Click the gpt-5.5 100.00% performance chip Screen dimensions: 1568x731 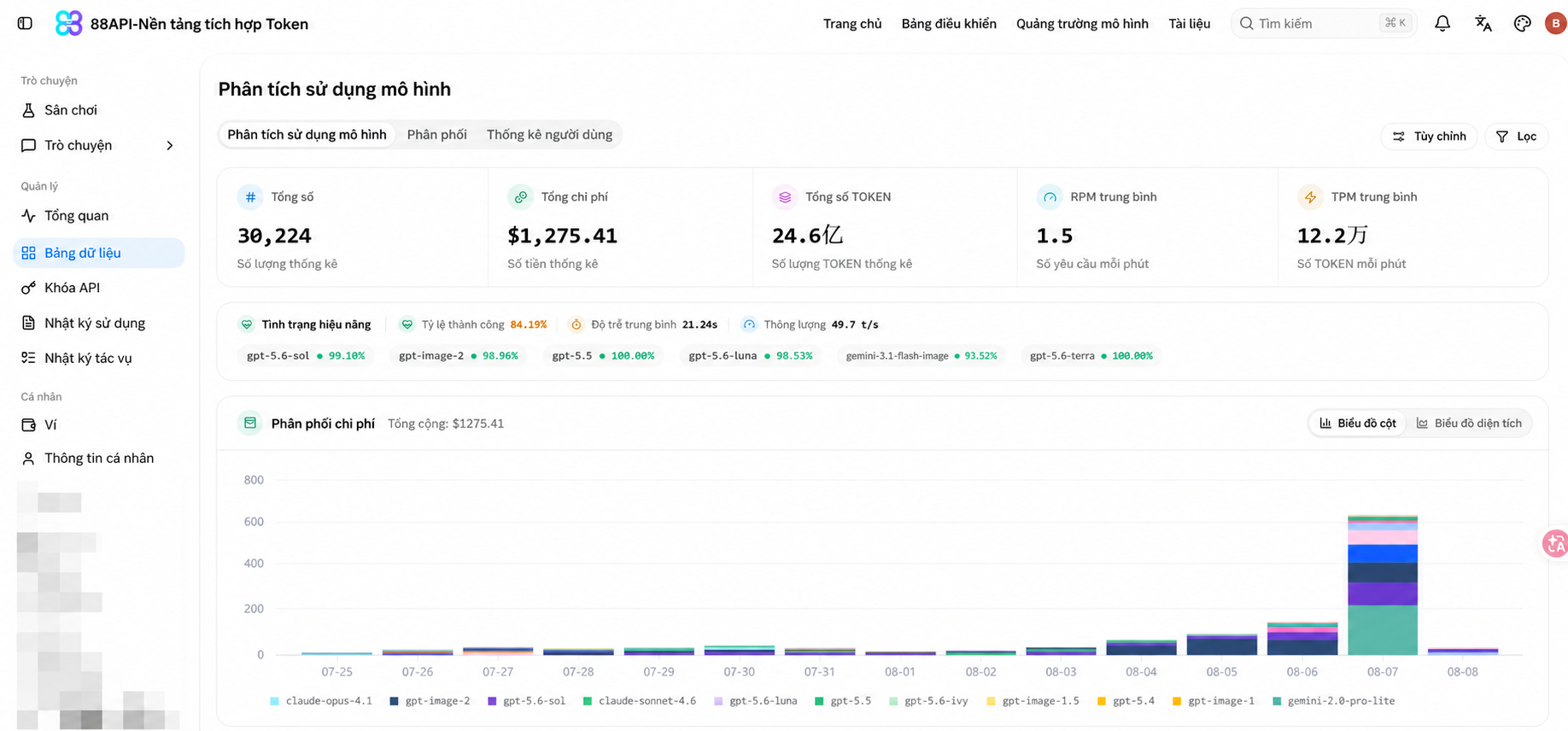click(x=603, y=356)
